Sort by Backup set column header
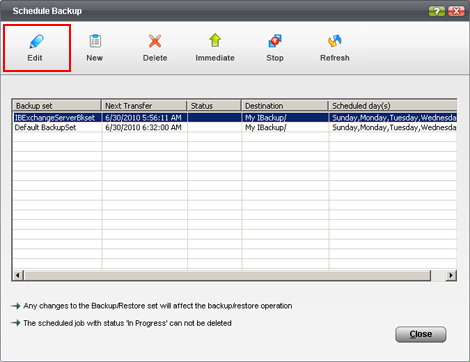 click(x=57, y=106)
